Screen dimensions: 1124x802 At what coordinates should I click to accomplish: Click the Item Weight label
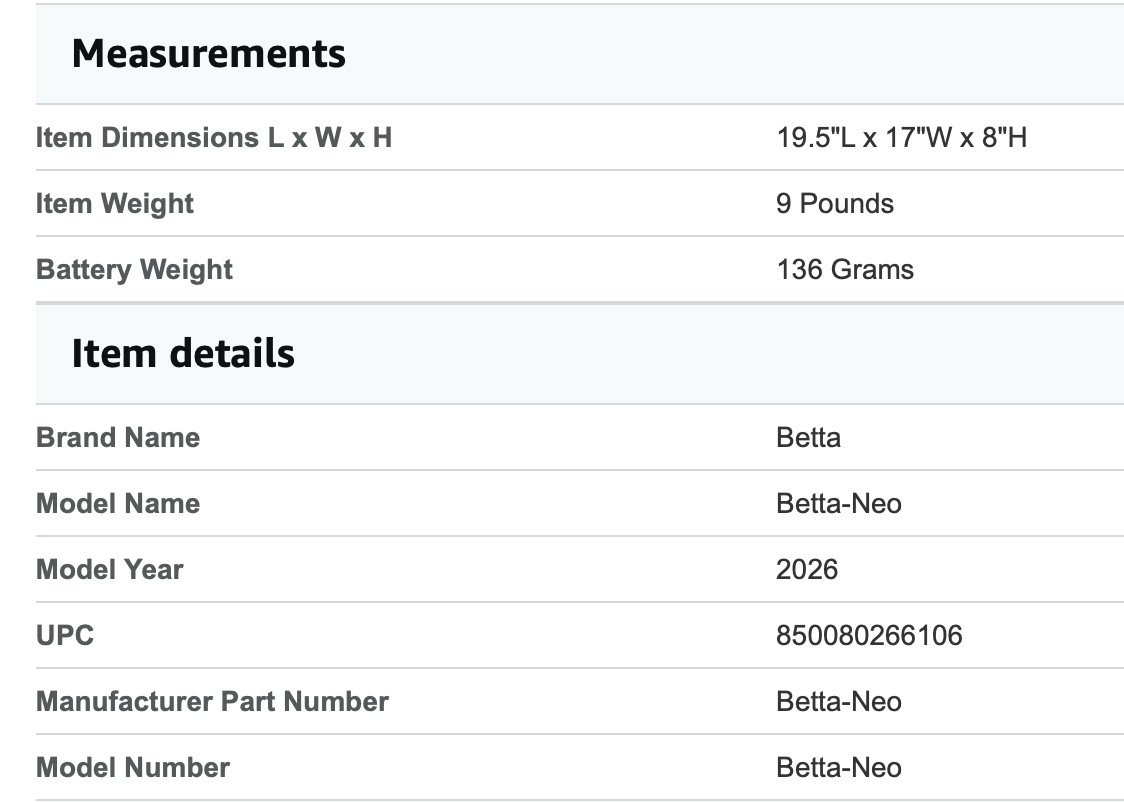pos(115,204)
